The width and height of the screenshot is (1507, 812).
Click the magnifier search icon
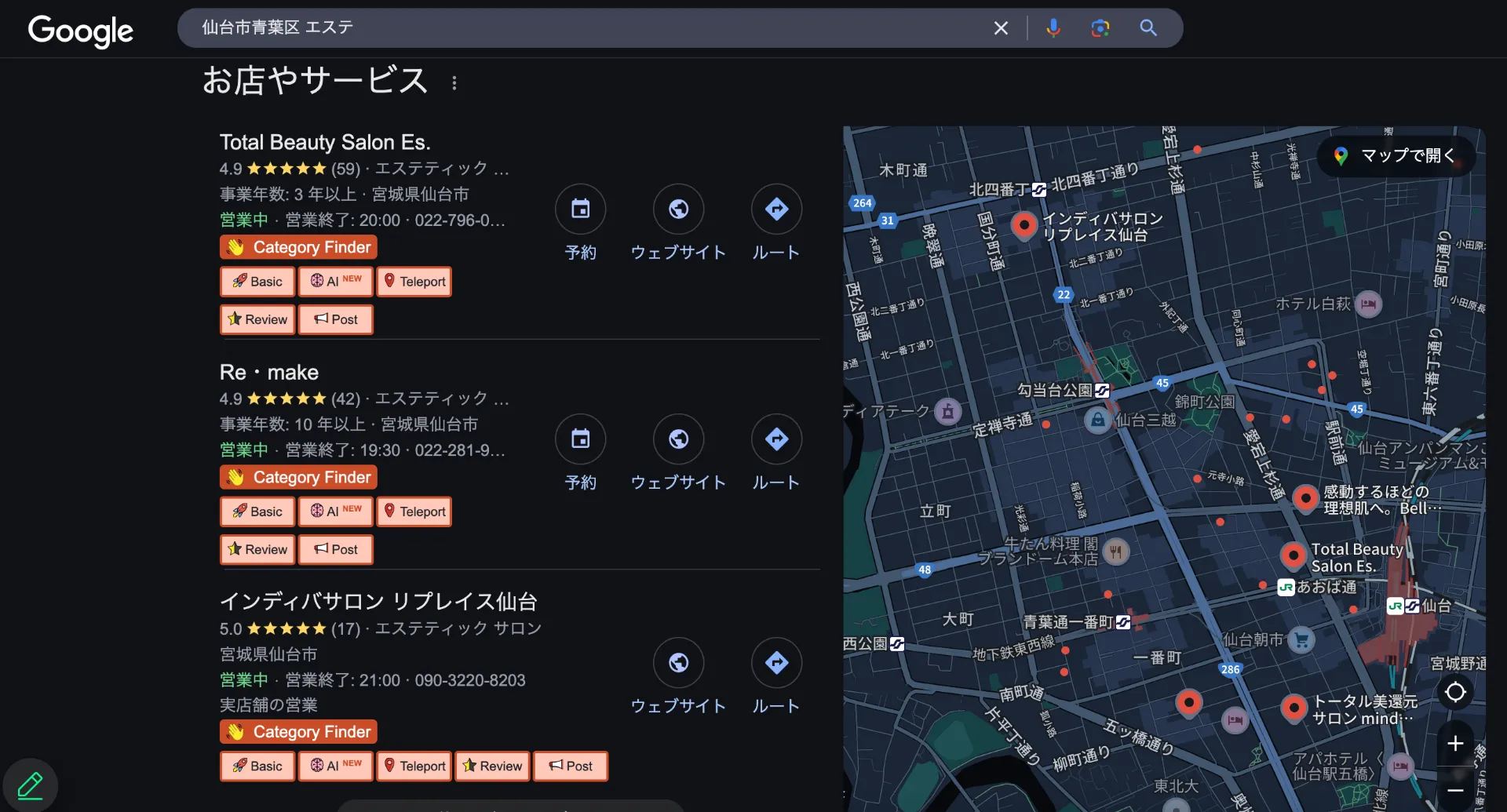pyautogui.click(x=1148, y=28)
